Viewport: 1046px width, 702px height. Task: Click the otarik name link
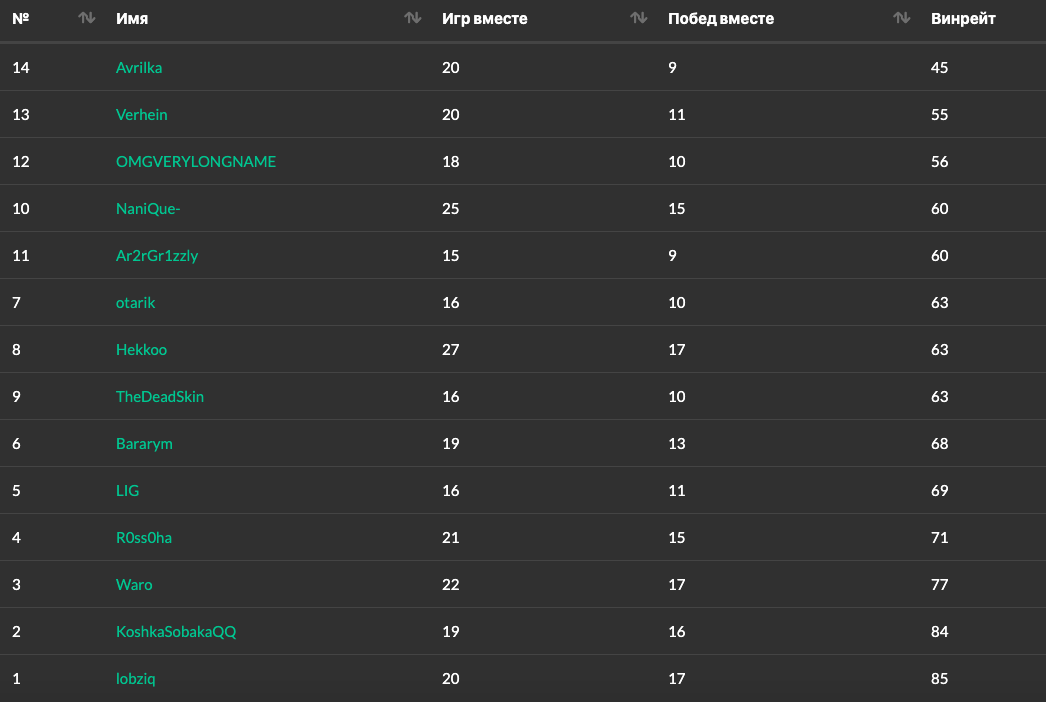[136, 303]
